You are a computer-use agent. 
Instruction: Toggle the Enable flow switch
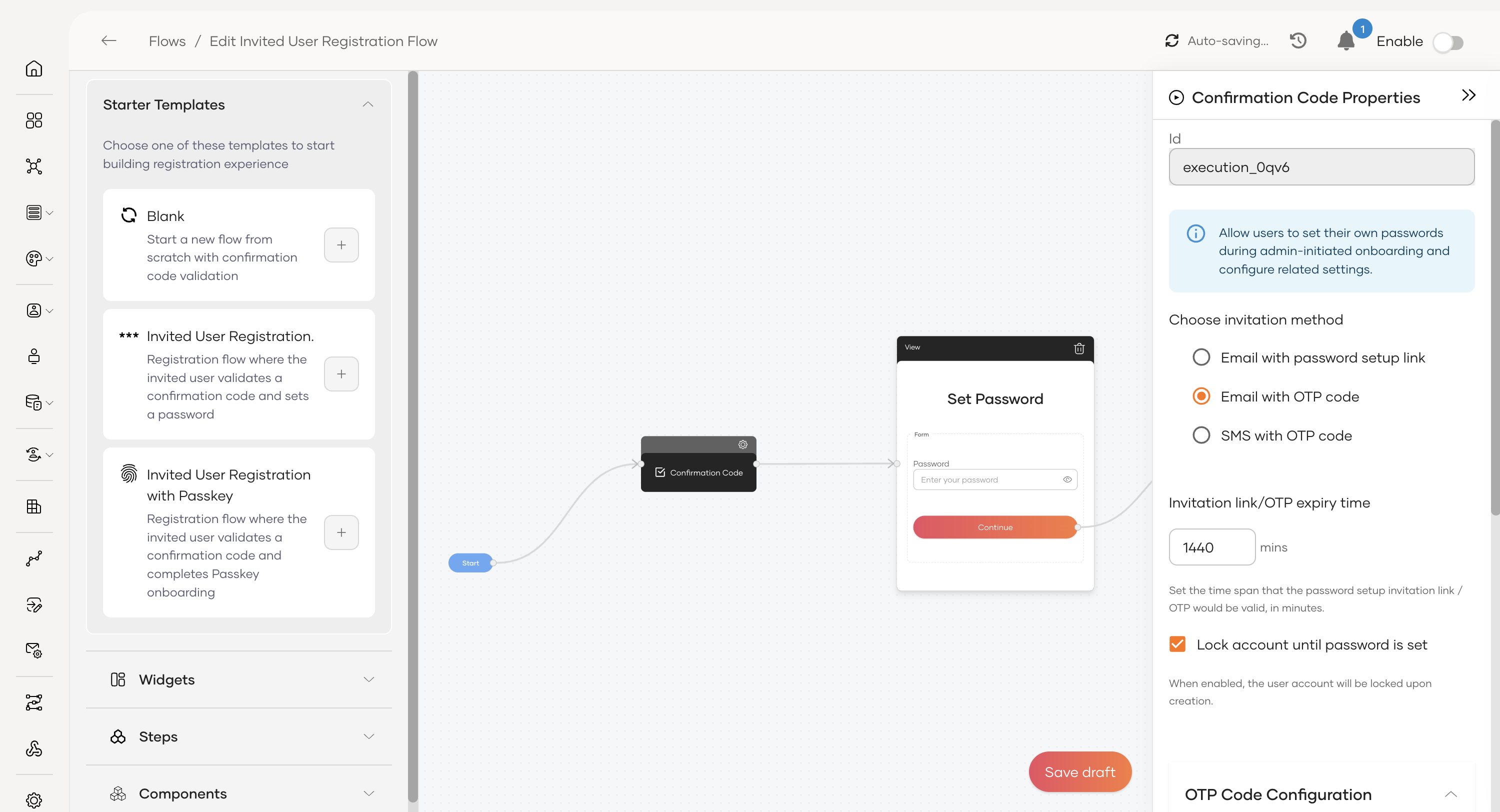1448,42
